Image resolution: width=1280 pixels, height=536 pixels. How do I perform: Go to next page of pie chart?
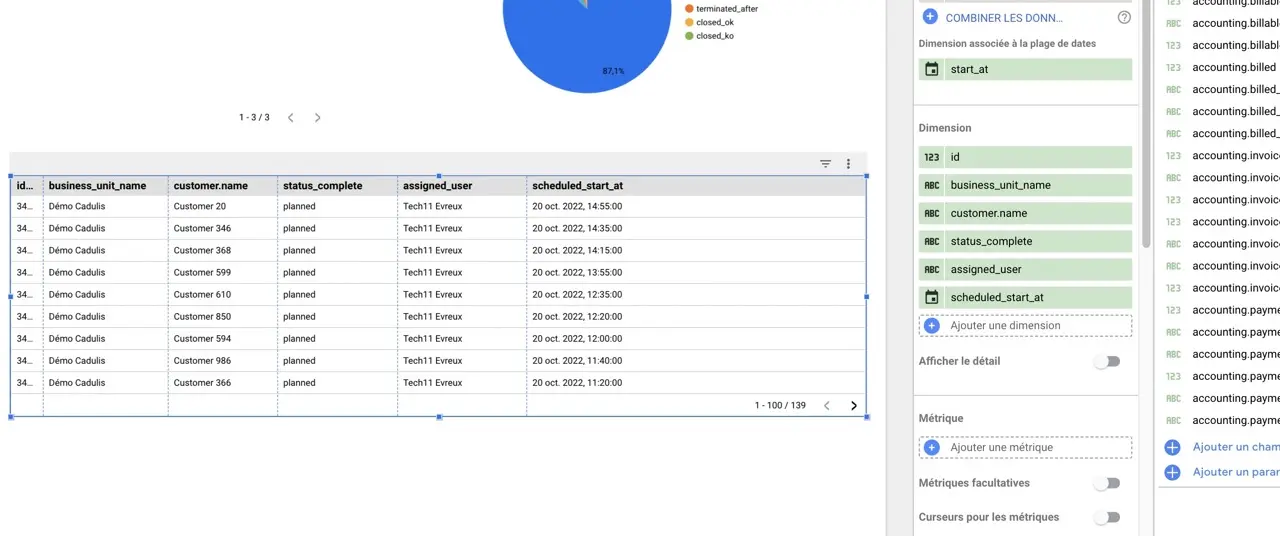click(x=318, y=118)
